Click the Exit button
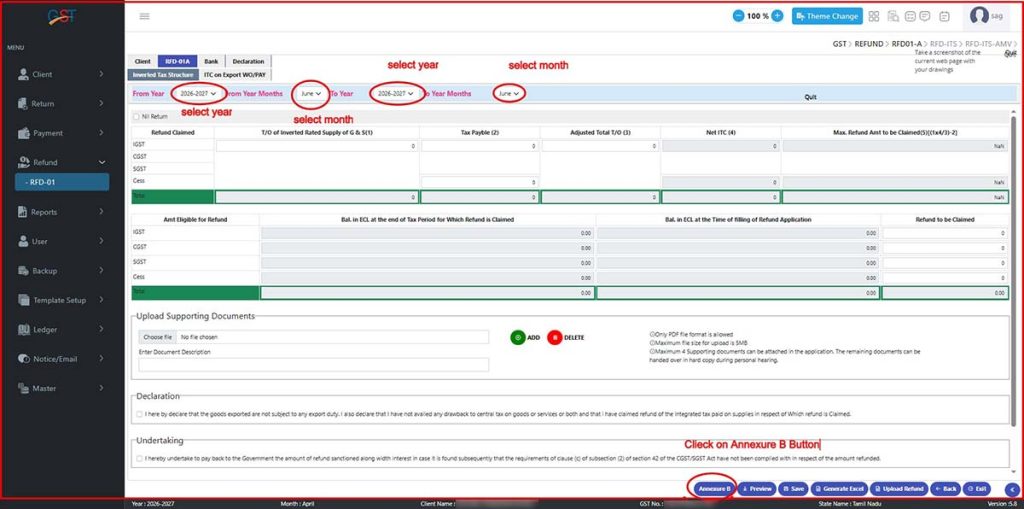 pos(978,489)
